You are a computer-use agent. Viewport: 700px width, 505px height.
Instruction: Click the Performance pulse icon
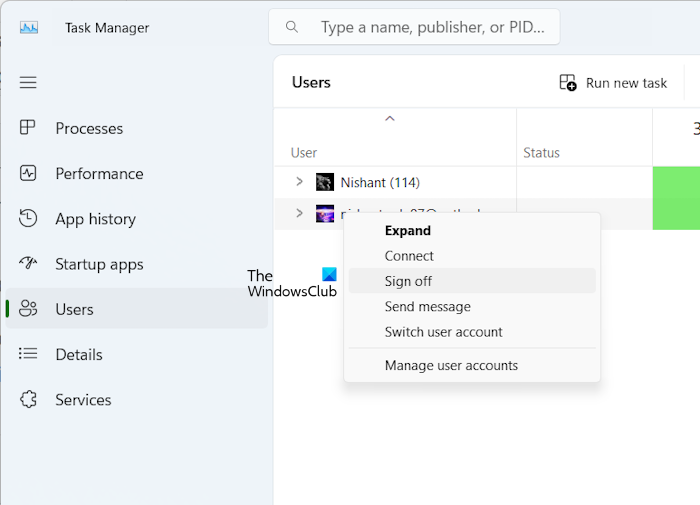28,173
